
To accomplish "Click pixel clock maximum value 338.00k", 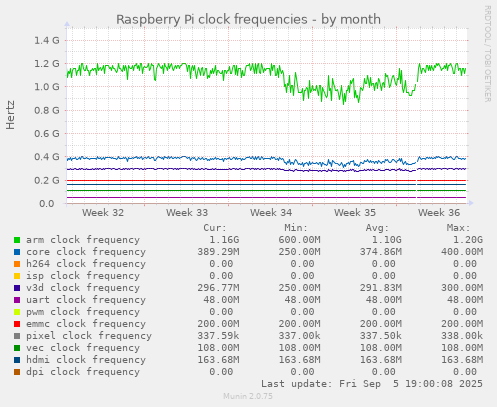I will tap(462, 336).
